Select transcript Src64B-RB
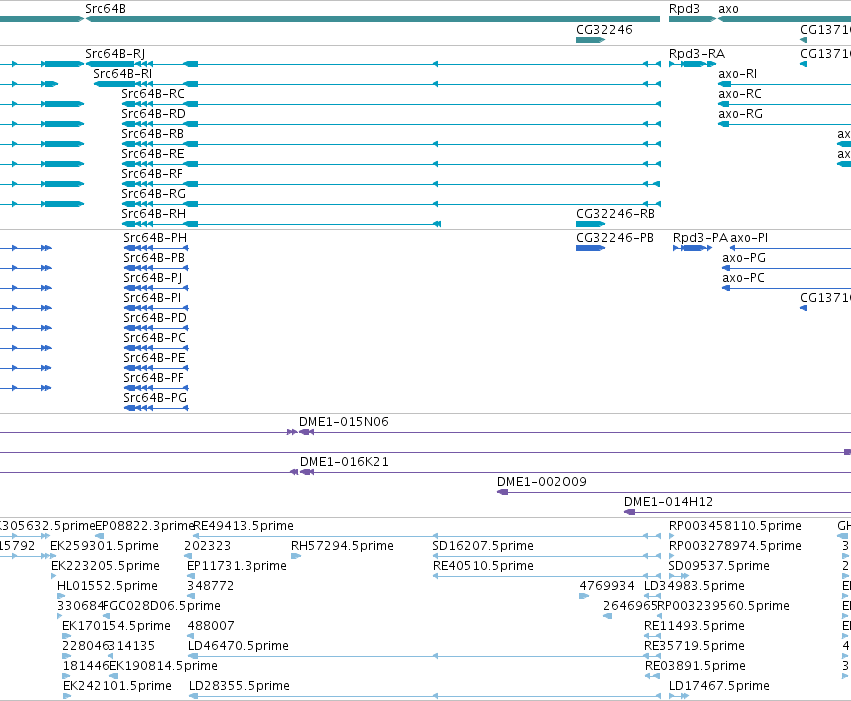Viewport: 851px width, 701px height. pyautogui.click(x=391, y=144)
